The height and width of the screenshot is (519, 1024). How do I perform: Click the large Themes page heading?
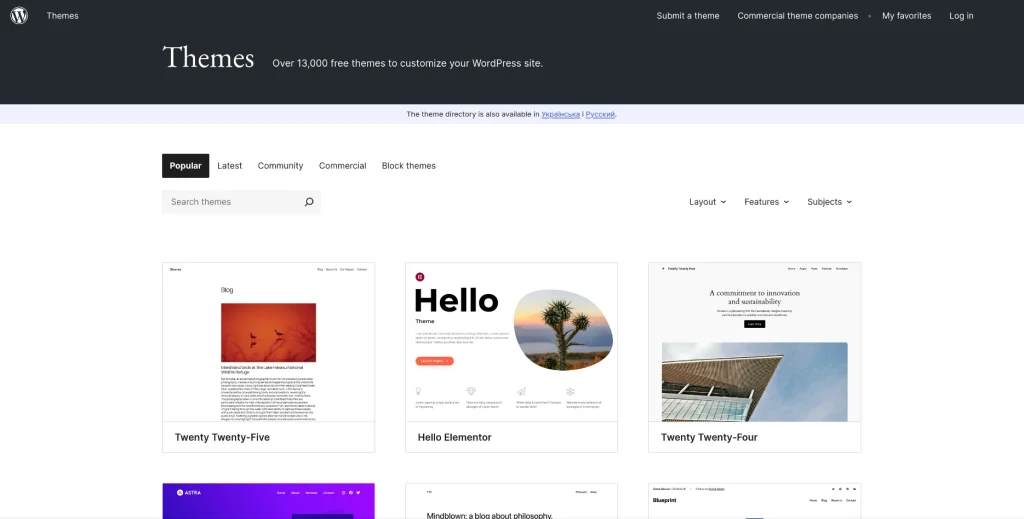pyautogui.click(x=208, y=57)
